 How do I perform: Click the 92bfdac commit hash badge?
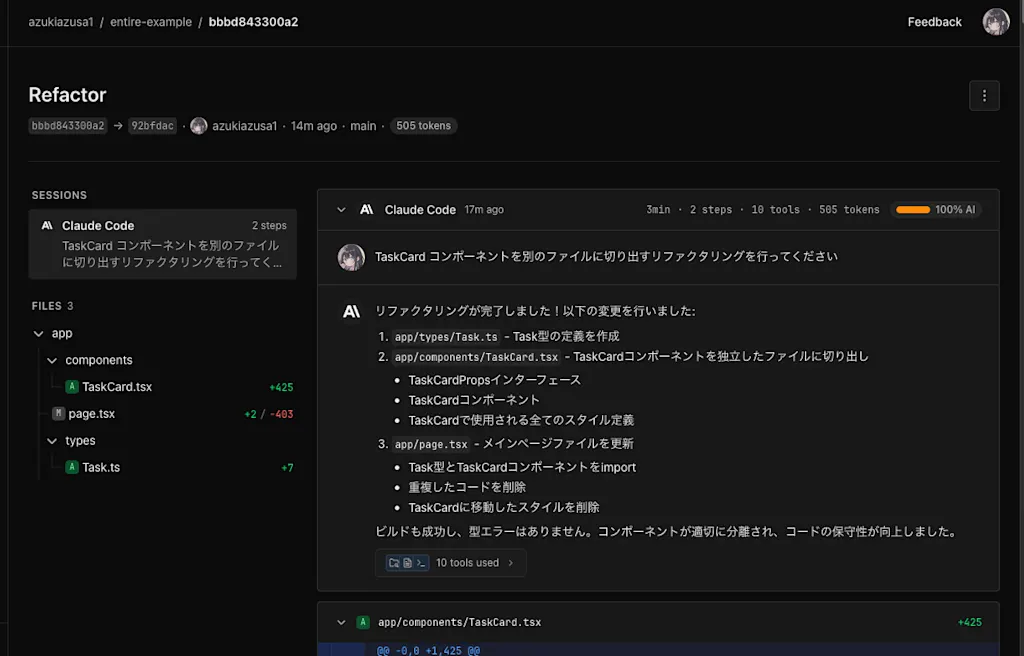(x=152, y=125)
